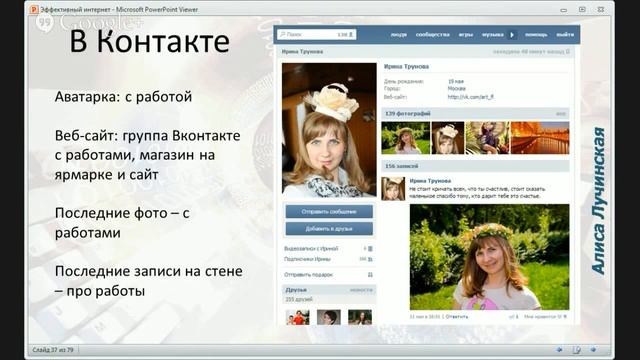Click the PowerPoint Viewer app icon
640x360 pixels.
click(x=34, y=9)
